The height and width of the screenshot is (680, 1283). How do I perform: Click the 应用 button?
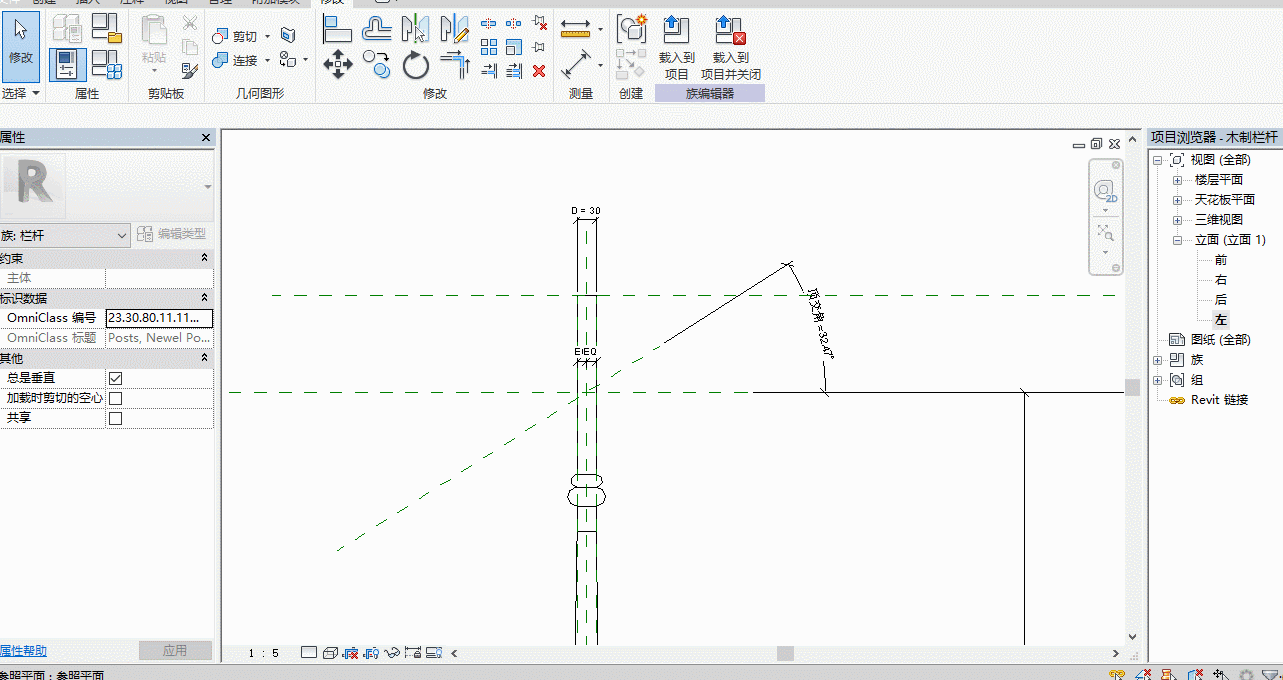click(175, 650)
